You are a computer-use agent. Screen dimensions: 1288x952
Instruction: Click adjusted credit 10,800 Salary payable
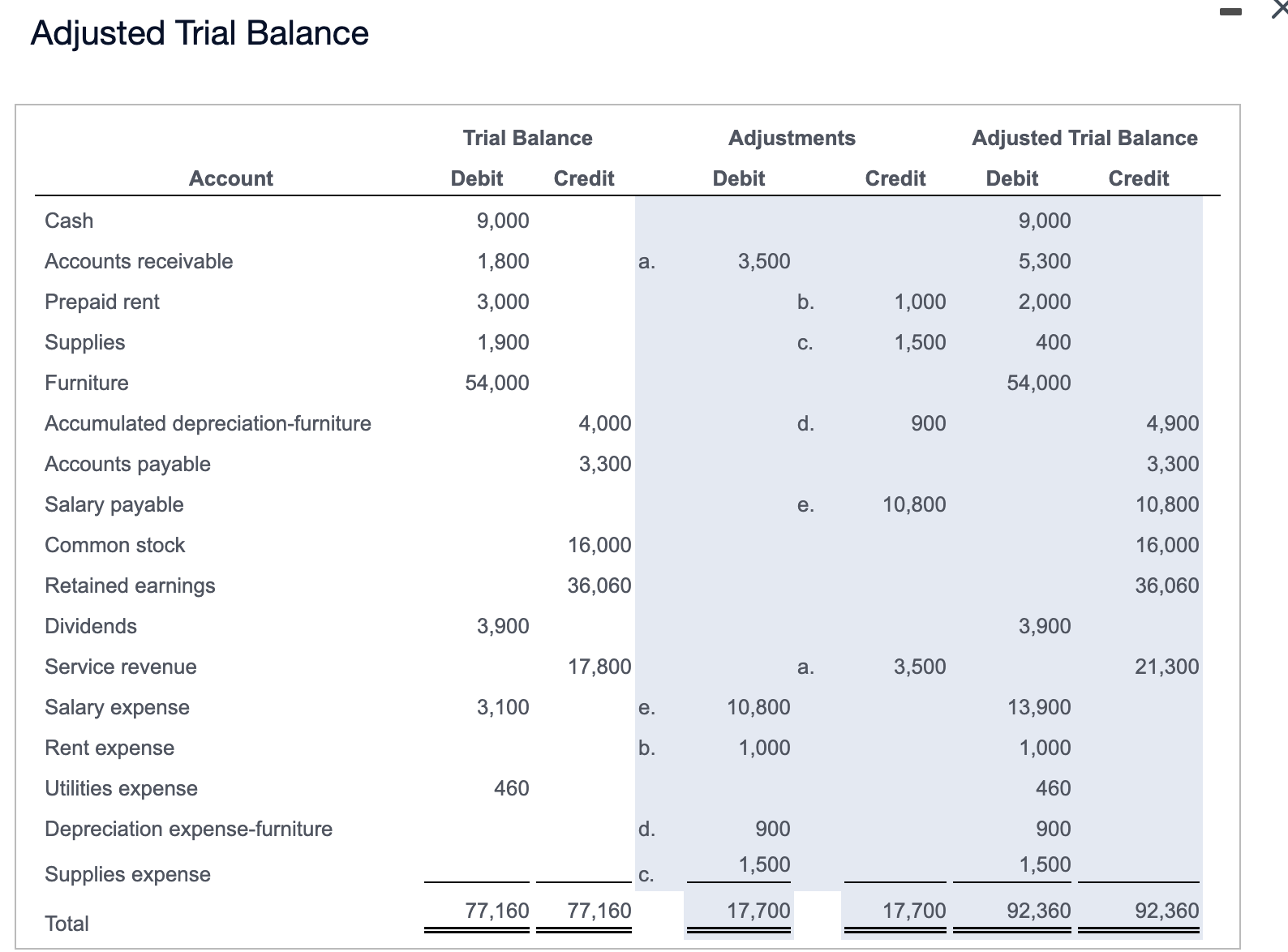coord(1167,504)
